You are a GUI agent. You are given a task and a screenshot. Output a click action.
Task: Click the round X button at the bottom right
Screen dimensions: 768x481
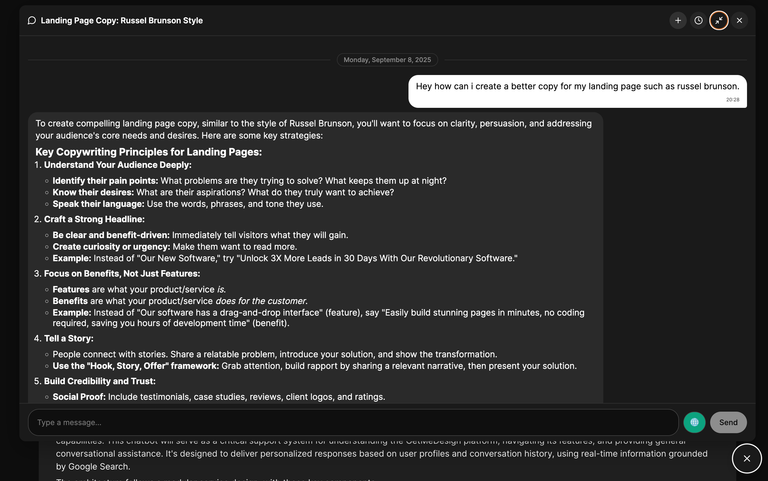pos(746,458)
